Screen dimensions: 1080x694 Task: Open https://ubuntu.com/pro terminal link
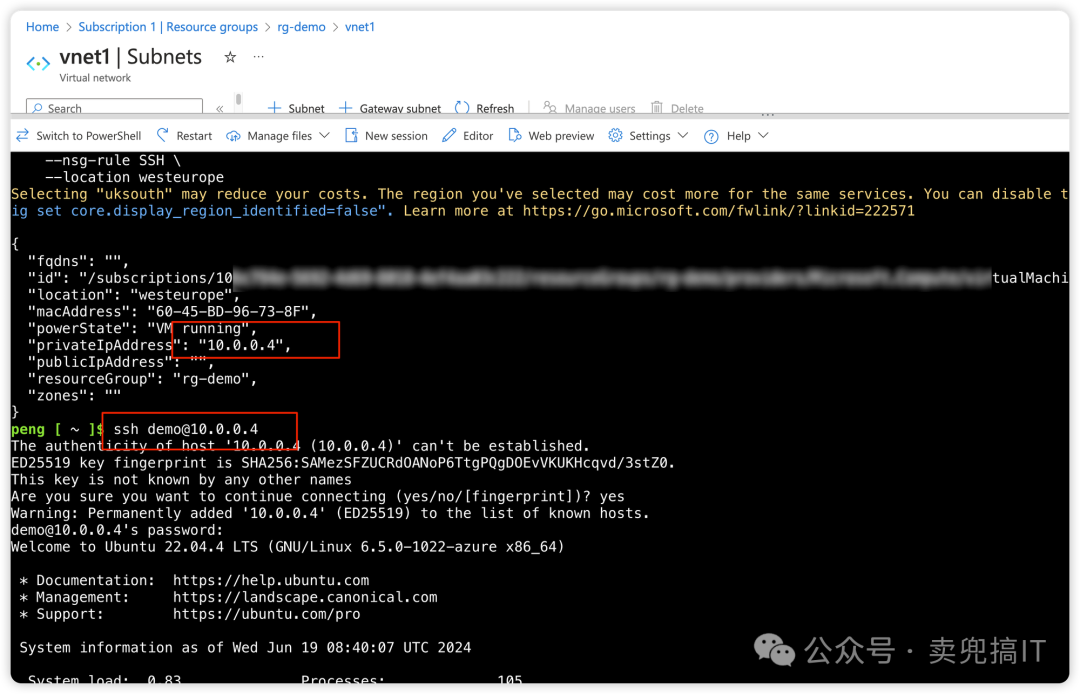pyautogui.click(x=267, y=614)
